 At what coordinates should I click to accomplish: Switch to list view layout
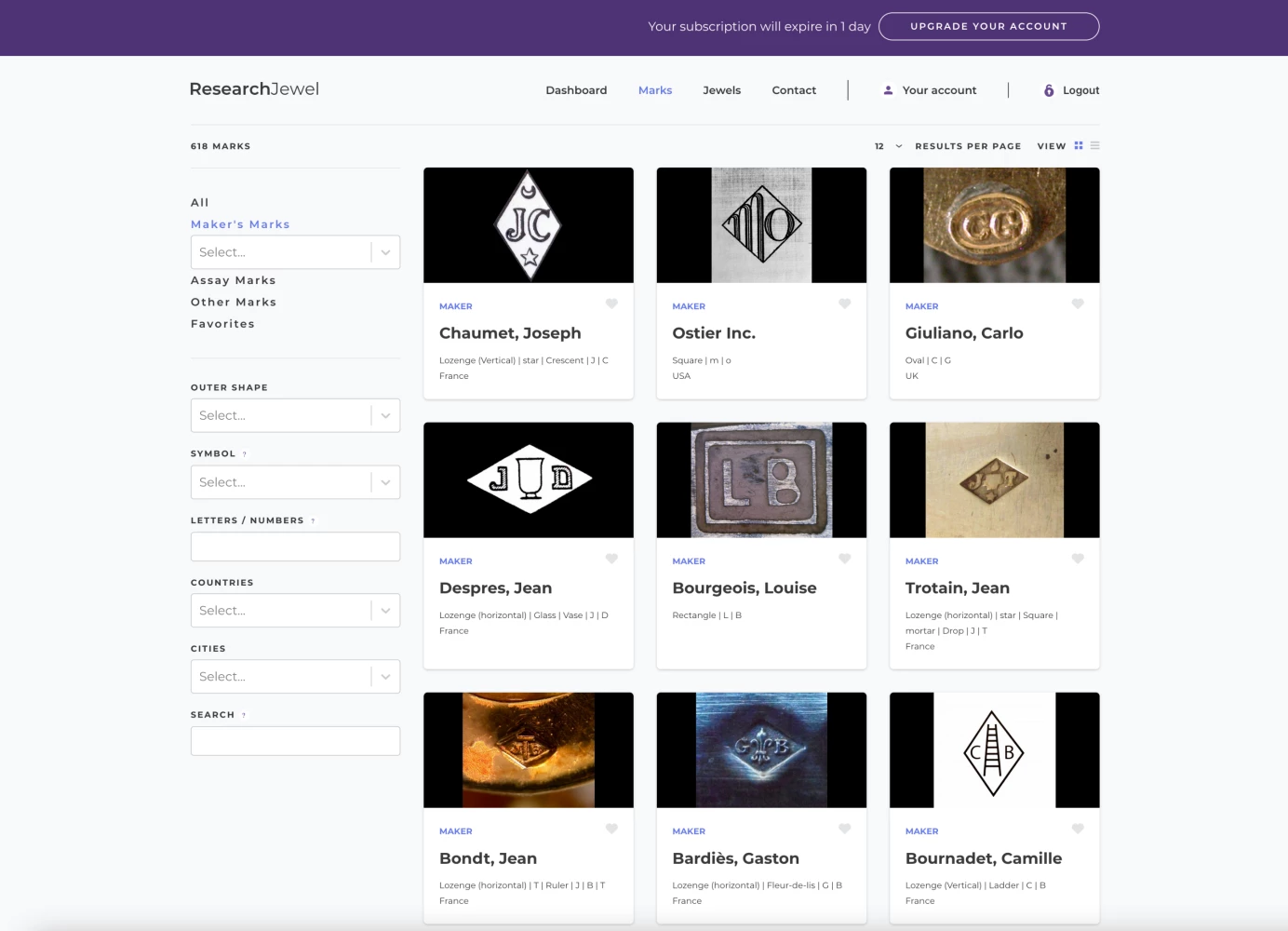[x=1095, y=146]
